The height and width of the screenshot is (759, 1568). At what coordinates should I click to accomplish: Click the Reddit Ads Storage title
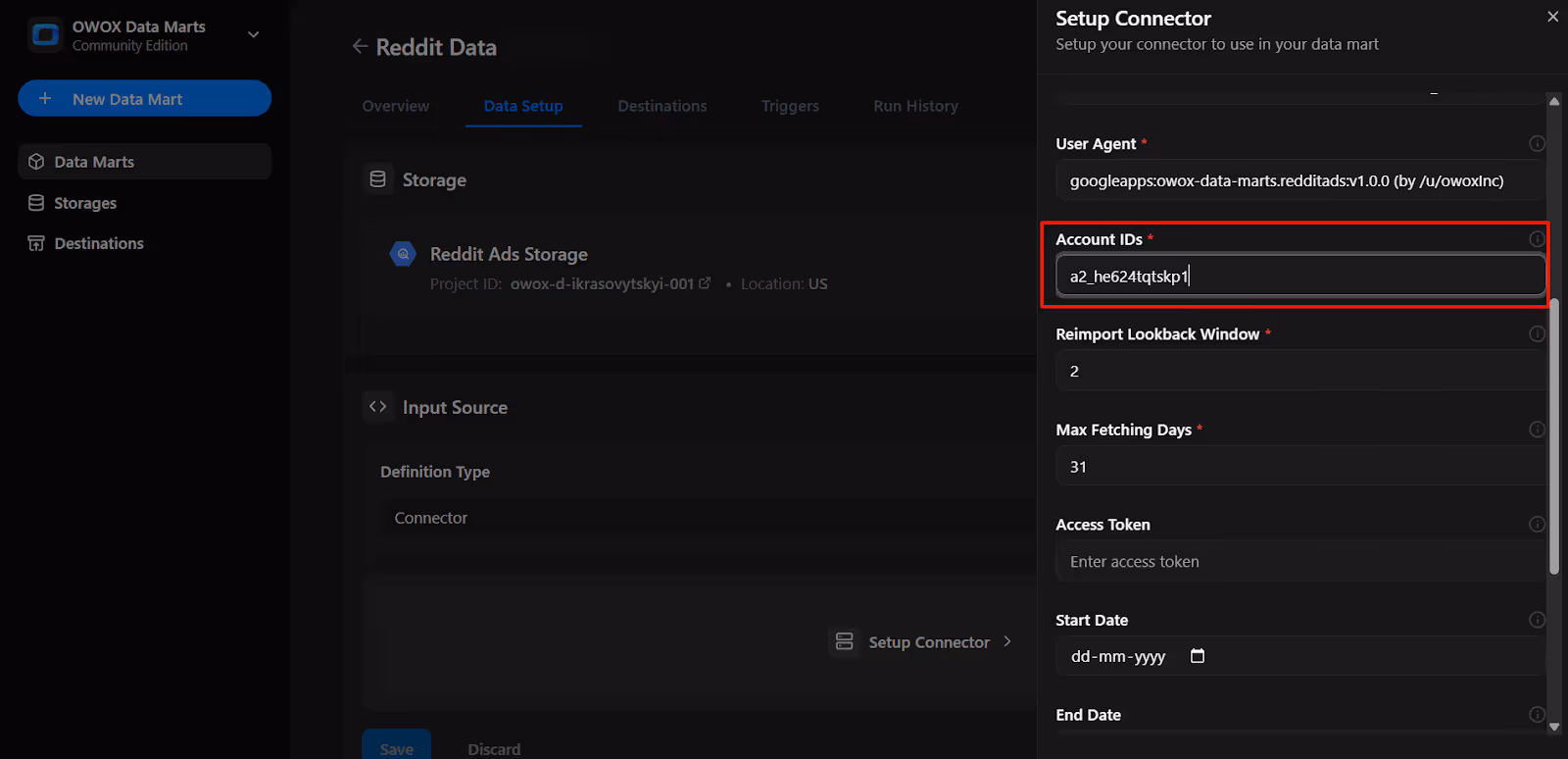tap(509, 254)
